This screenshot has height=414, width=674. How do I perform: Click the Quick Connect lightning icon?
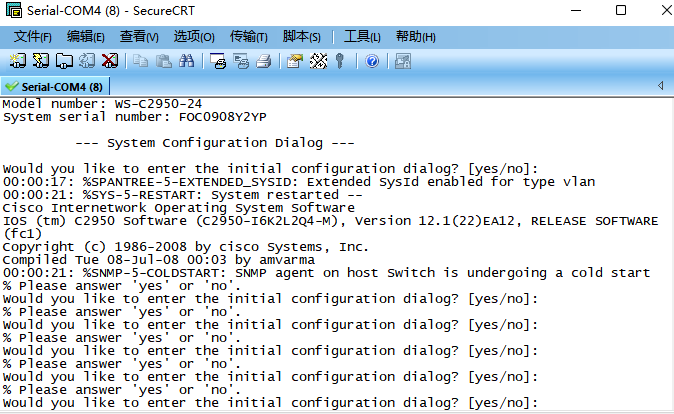[x=41, y=61]
